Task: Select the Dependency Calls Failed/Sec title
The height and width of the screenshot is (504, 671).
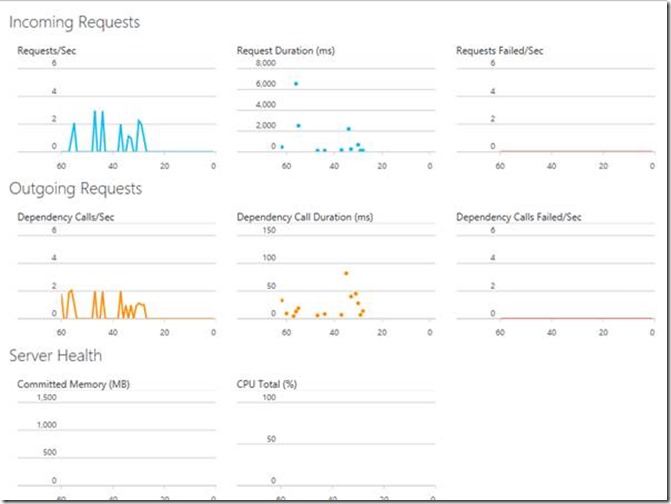Action: point(518,216)
